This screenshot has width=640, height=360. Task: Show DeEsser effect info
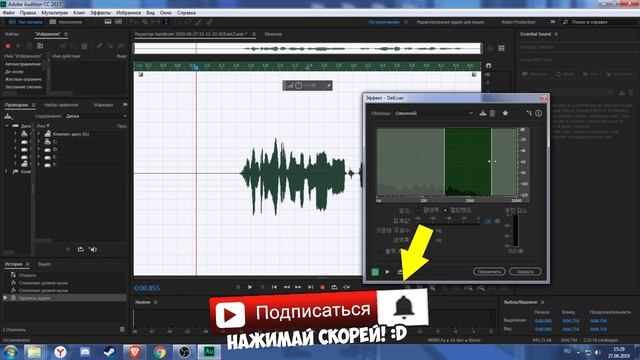tap(538, 113)
